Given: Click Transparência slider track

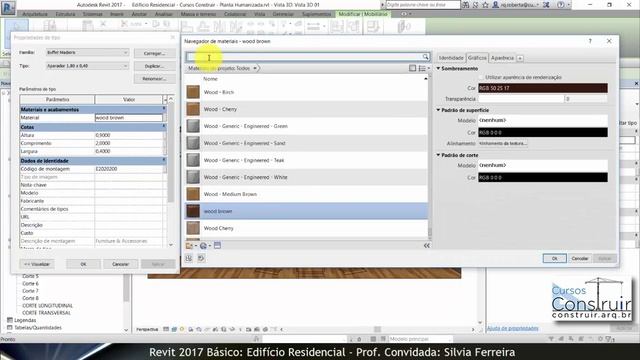Looking at the screenshot, I should click(x=521, y=99).
